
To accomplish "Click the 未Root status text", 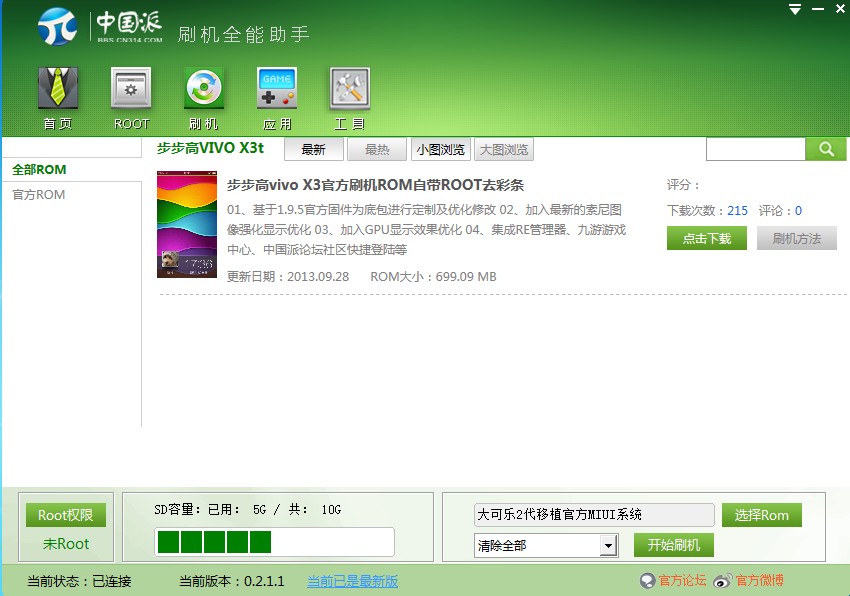I will 66,544.
